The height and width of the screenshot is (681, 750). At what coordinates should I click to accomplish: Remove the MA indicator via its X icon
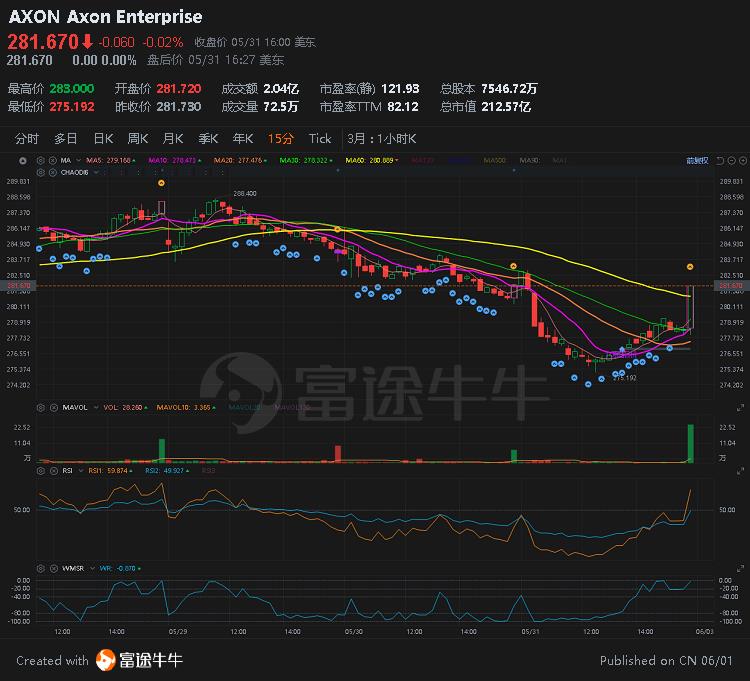(x=53, y=161)
